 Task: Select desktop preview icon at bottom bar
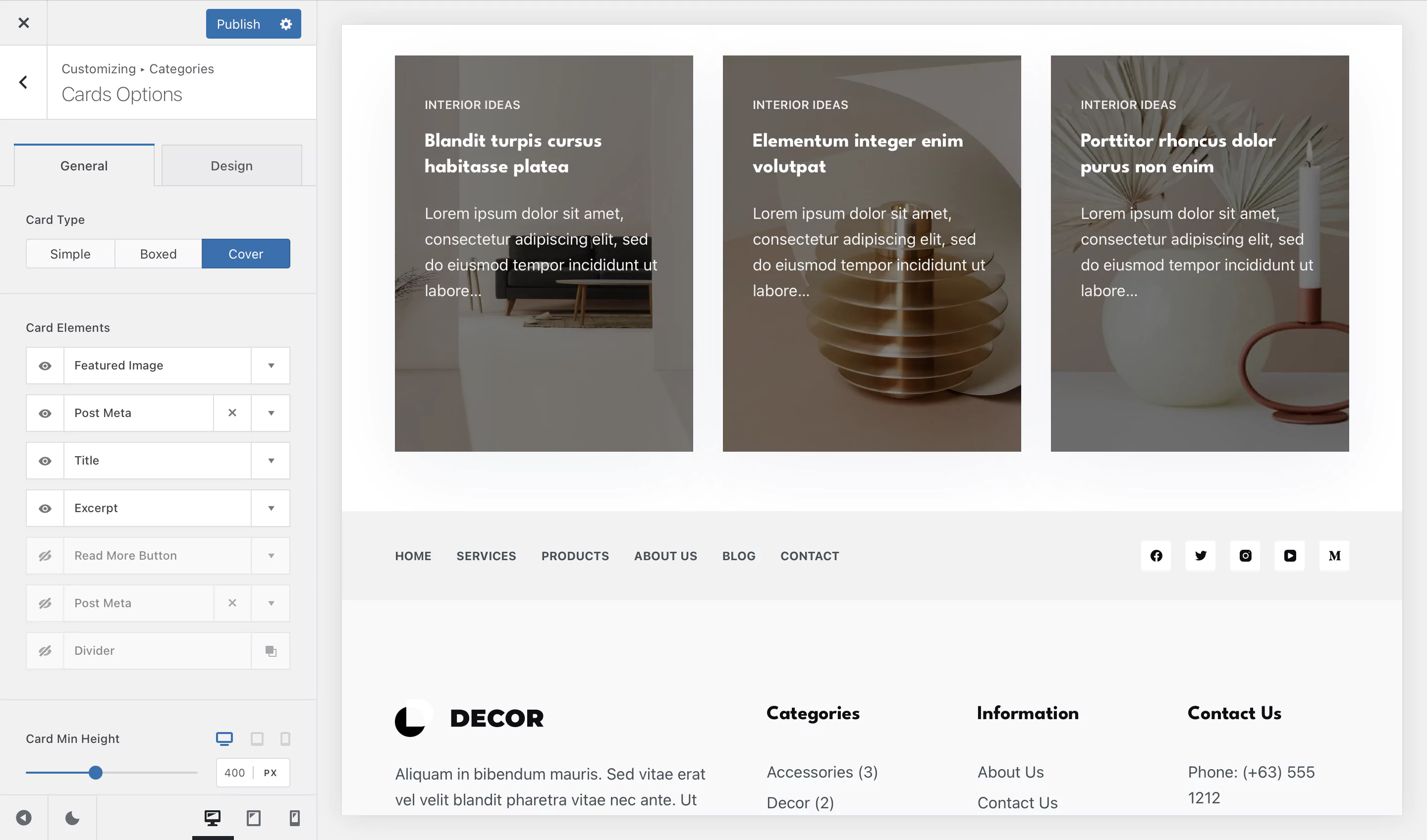(213, 817)
